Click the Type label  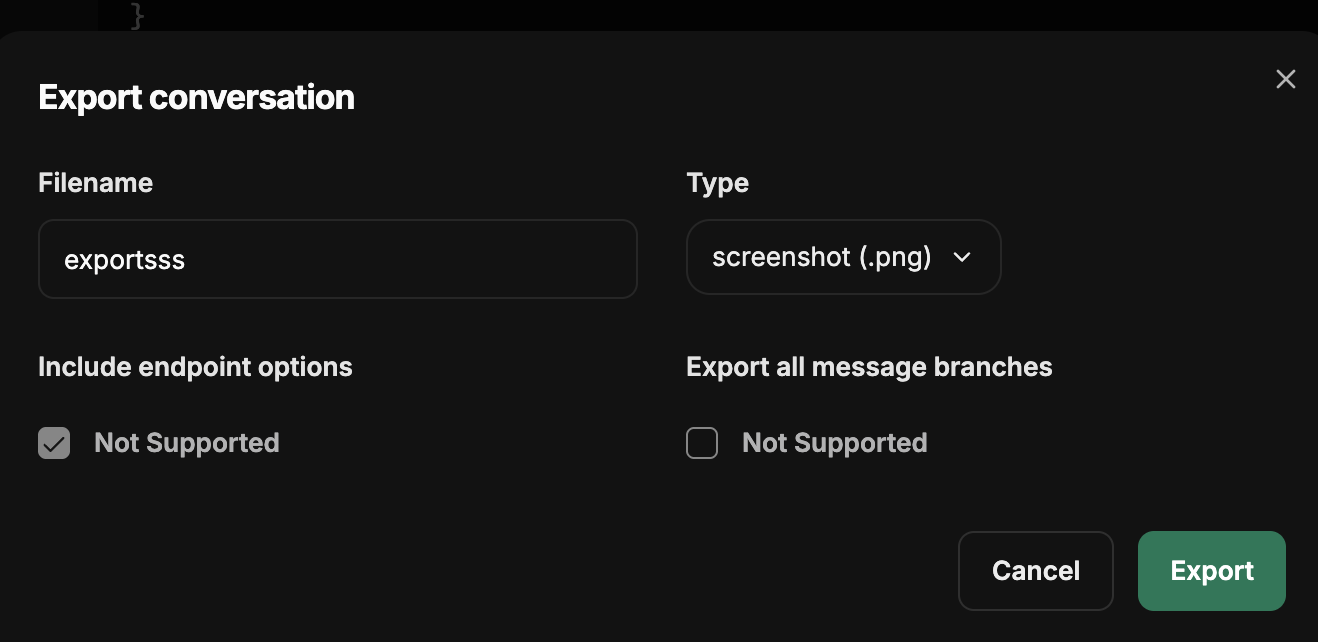718,183
